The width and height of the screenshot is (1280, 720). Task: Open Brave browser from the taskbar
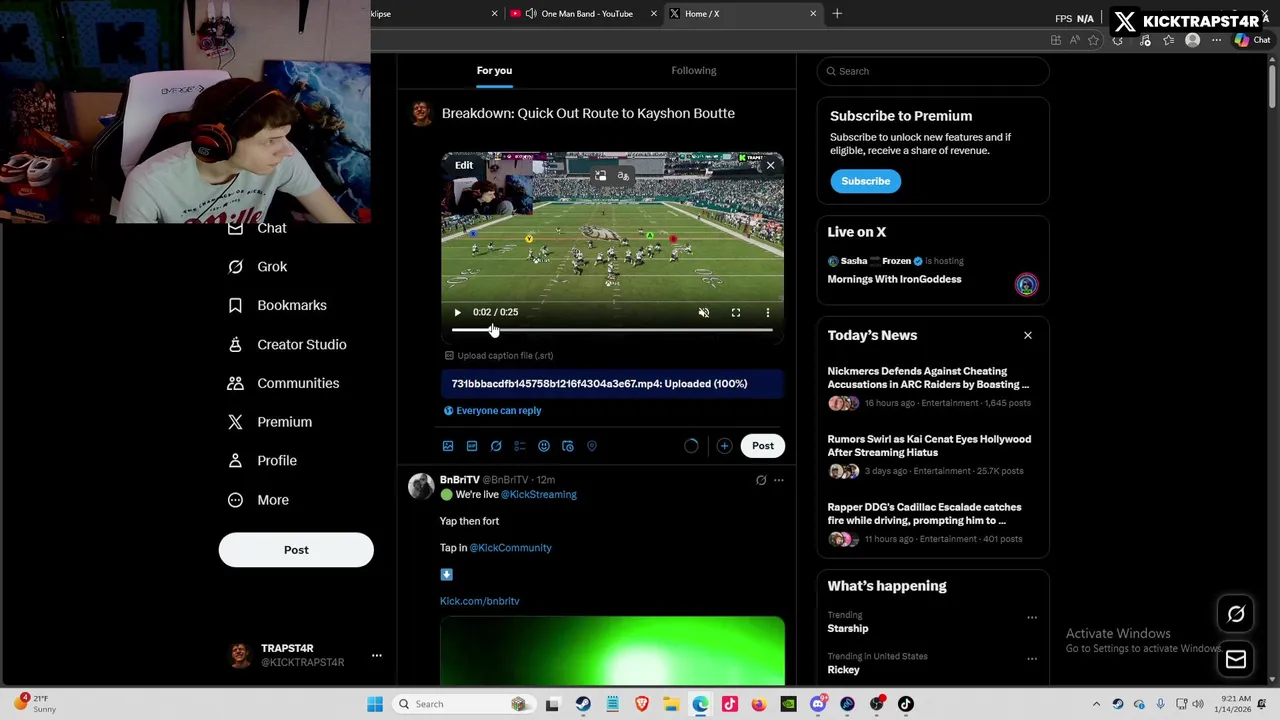pos(642,704)
